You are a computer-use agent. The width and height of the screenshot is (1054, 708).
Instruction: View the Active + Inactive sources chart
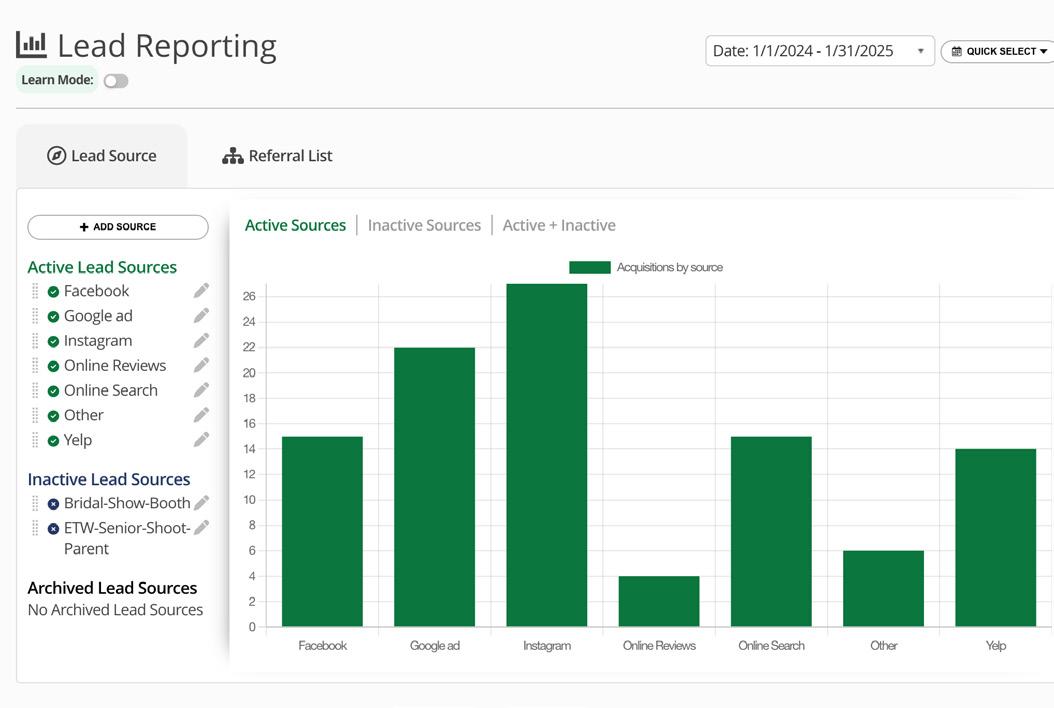point(559,225)
